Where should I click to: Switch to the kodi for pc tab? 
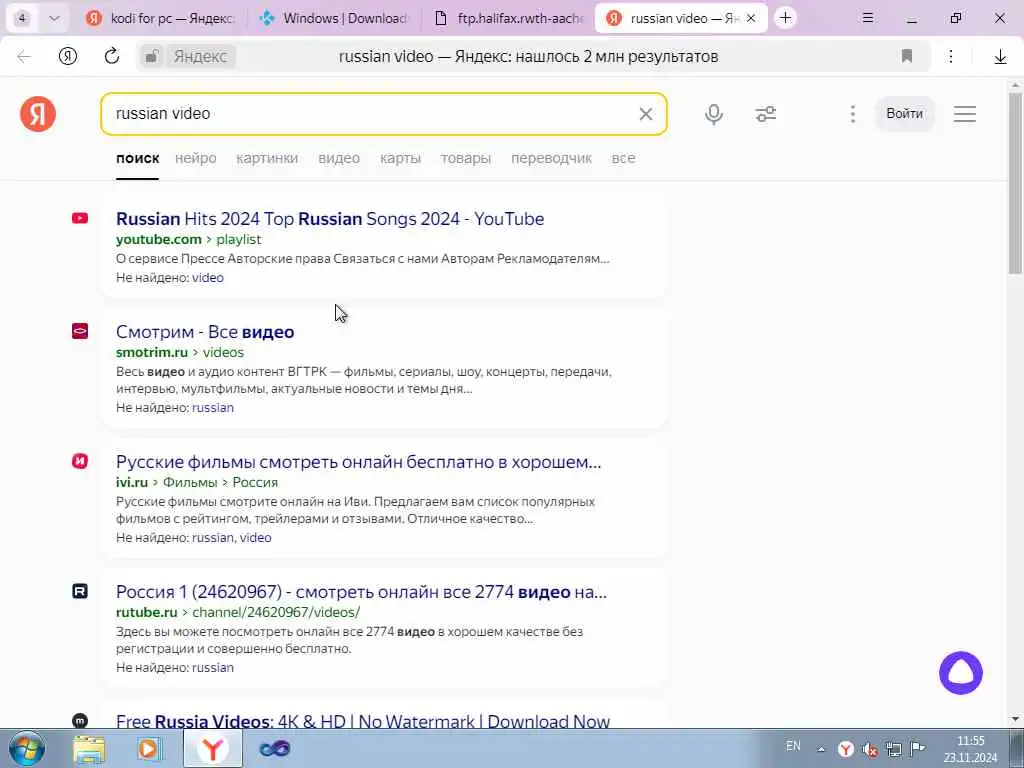click(160, 18)
